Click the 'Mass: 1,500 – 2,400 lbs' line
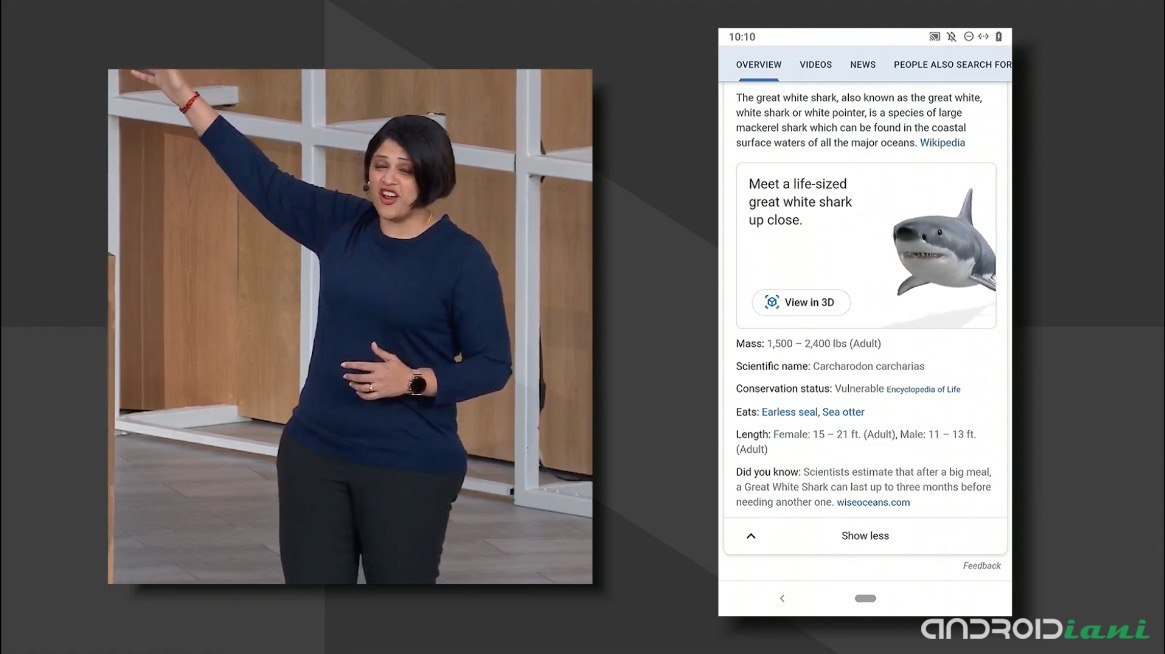This screenshot has width=1165, height=654. point(808,343)
